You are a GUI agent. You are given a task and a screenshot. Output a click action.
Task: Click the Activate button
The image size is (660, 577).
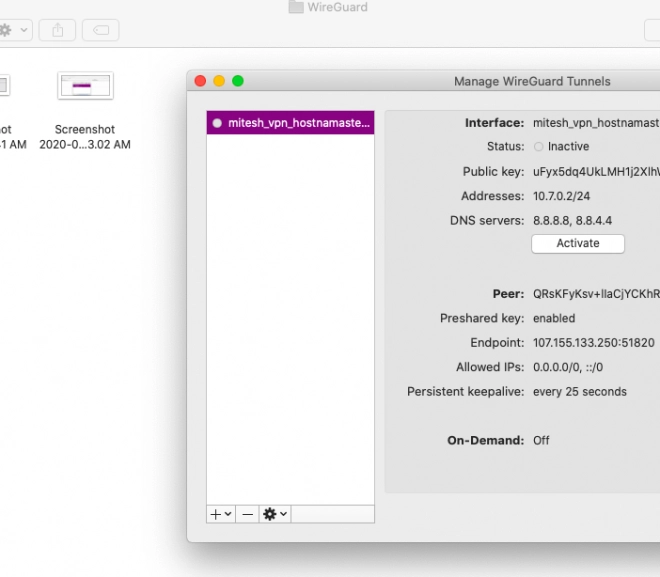[x=578, y=244]
